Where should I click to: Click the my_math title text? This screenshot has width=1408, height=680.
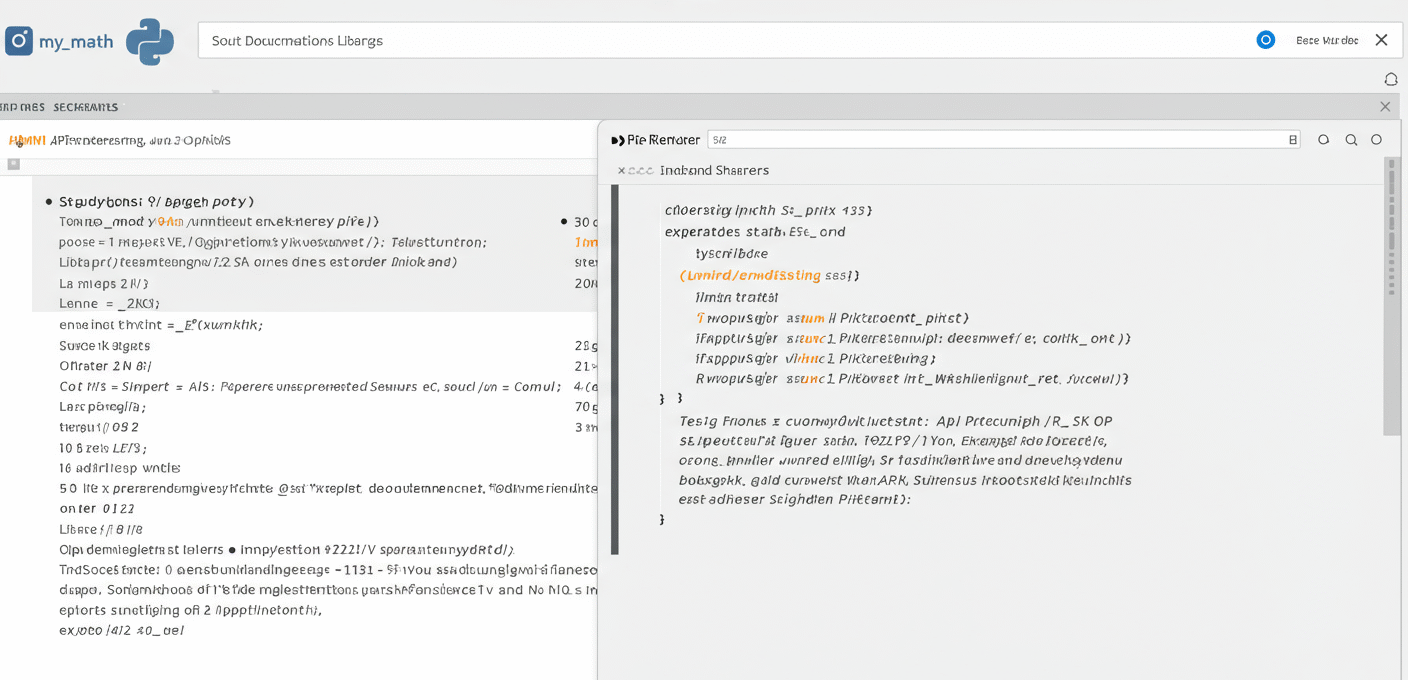(76, 42)
